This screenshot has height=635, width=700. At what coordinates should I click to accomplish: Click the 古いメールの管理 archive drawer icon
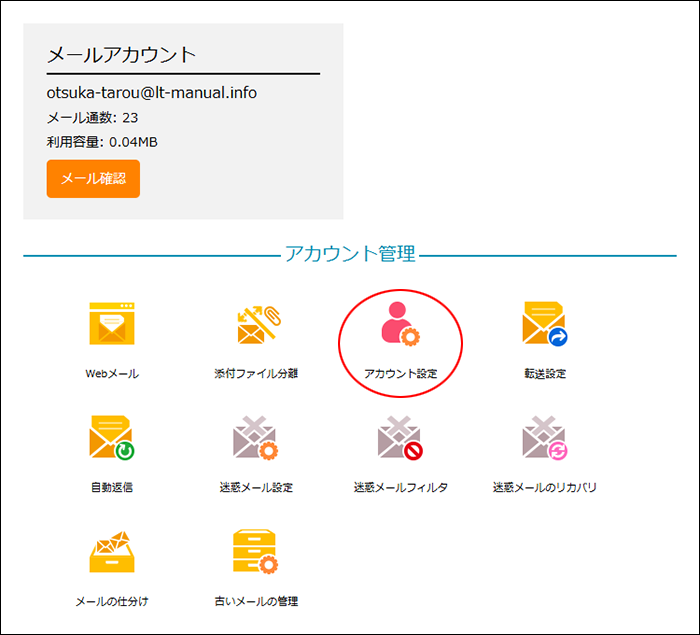(x=256, y=551)
